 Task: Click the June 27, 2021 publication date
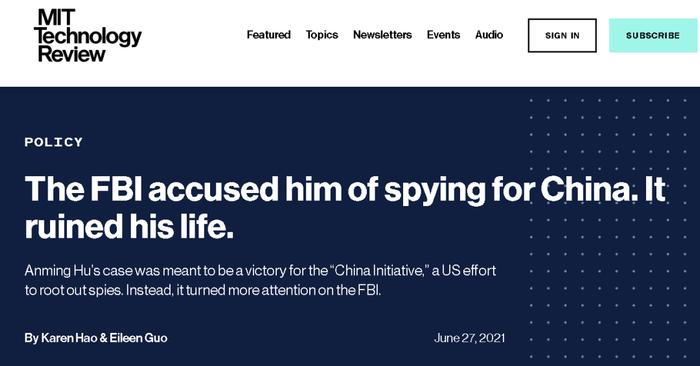tap(469, 338)
